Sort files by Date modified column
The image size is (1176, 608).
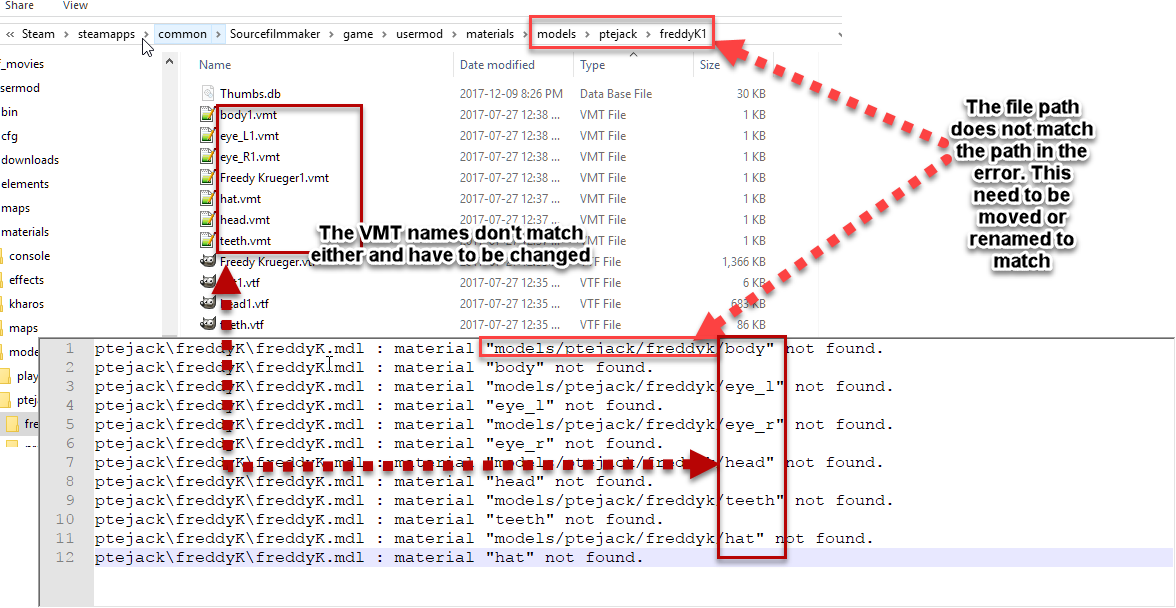click(x=496, y=64)
